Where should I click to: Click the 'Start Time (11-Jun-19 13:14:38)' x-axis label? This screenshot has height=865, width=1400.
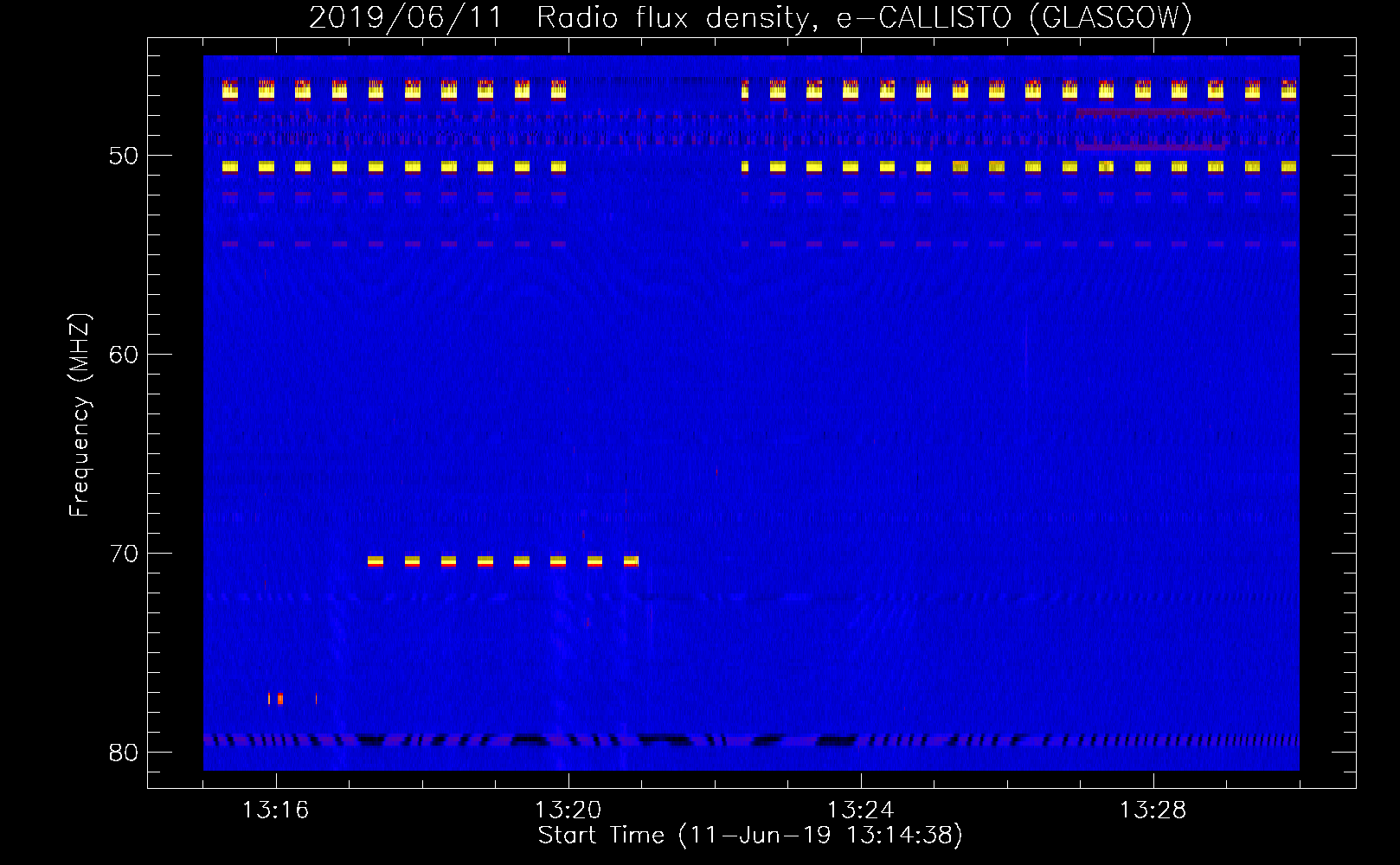pyautogui.click(x=750, y=836)
